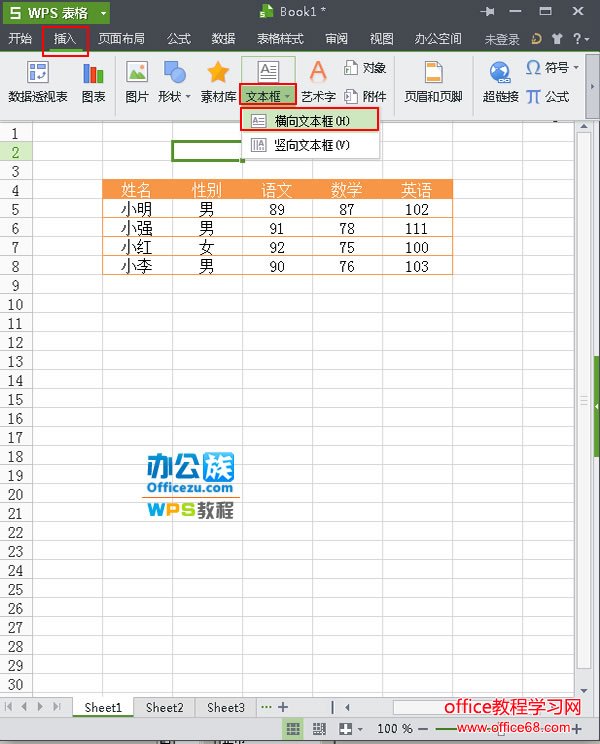This screenshot has height=744, width=600.
Task: Expand the 文本框 dropdown arrow
Action: click(x=287, y=96)
